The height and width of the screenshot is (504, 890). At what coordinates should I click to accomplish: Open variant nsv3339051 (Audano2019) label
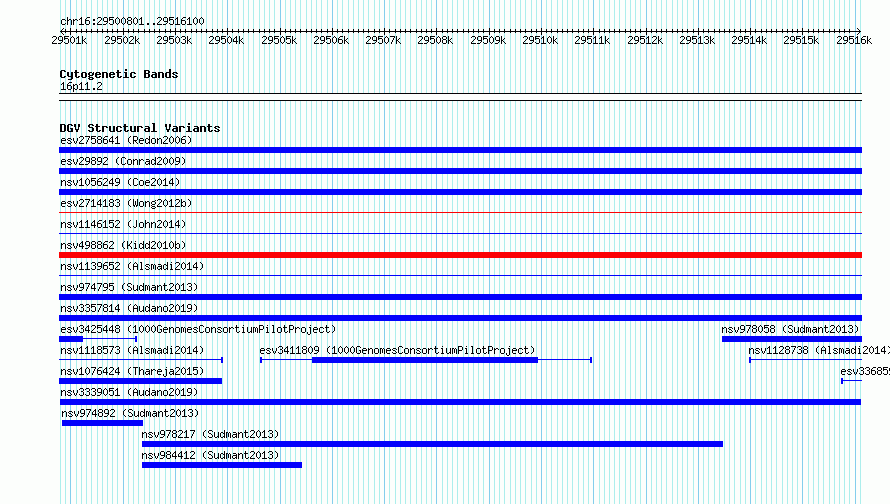(x=129, y=392)
